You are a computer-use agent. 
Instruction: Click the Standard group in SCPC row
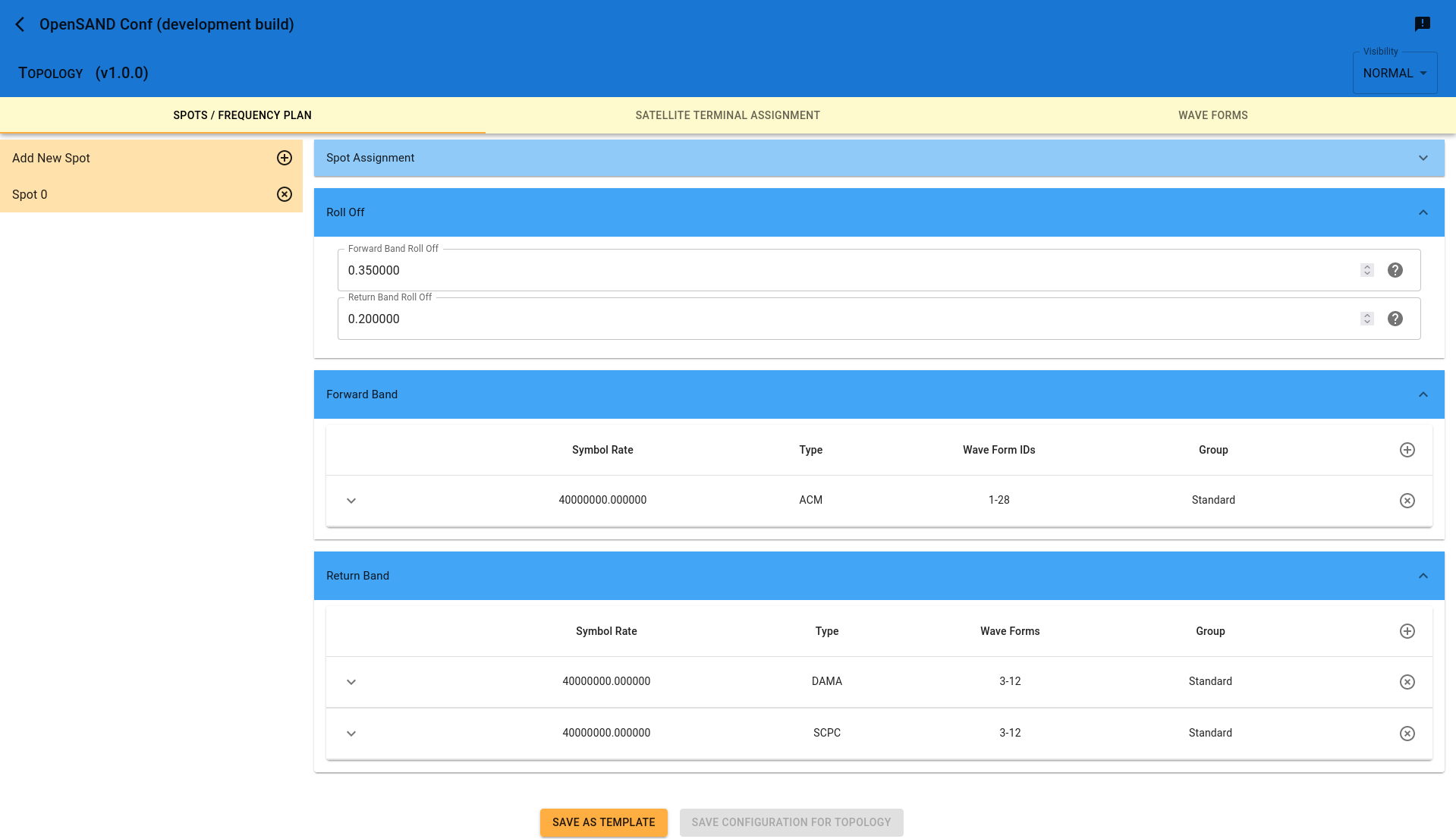click(1210, 733)
